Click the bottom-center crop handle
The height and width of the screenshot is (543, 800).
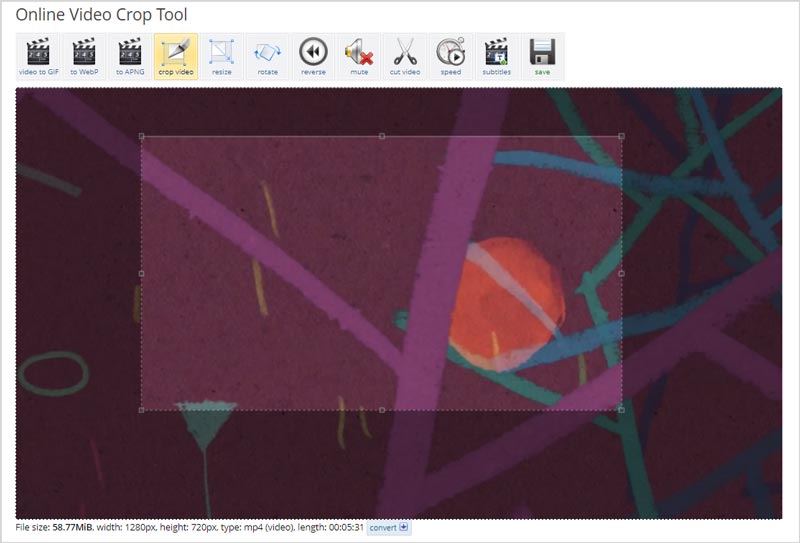tap(382, 410)
